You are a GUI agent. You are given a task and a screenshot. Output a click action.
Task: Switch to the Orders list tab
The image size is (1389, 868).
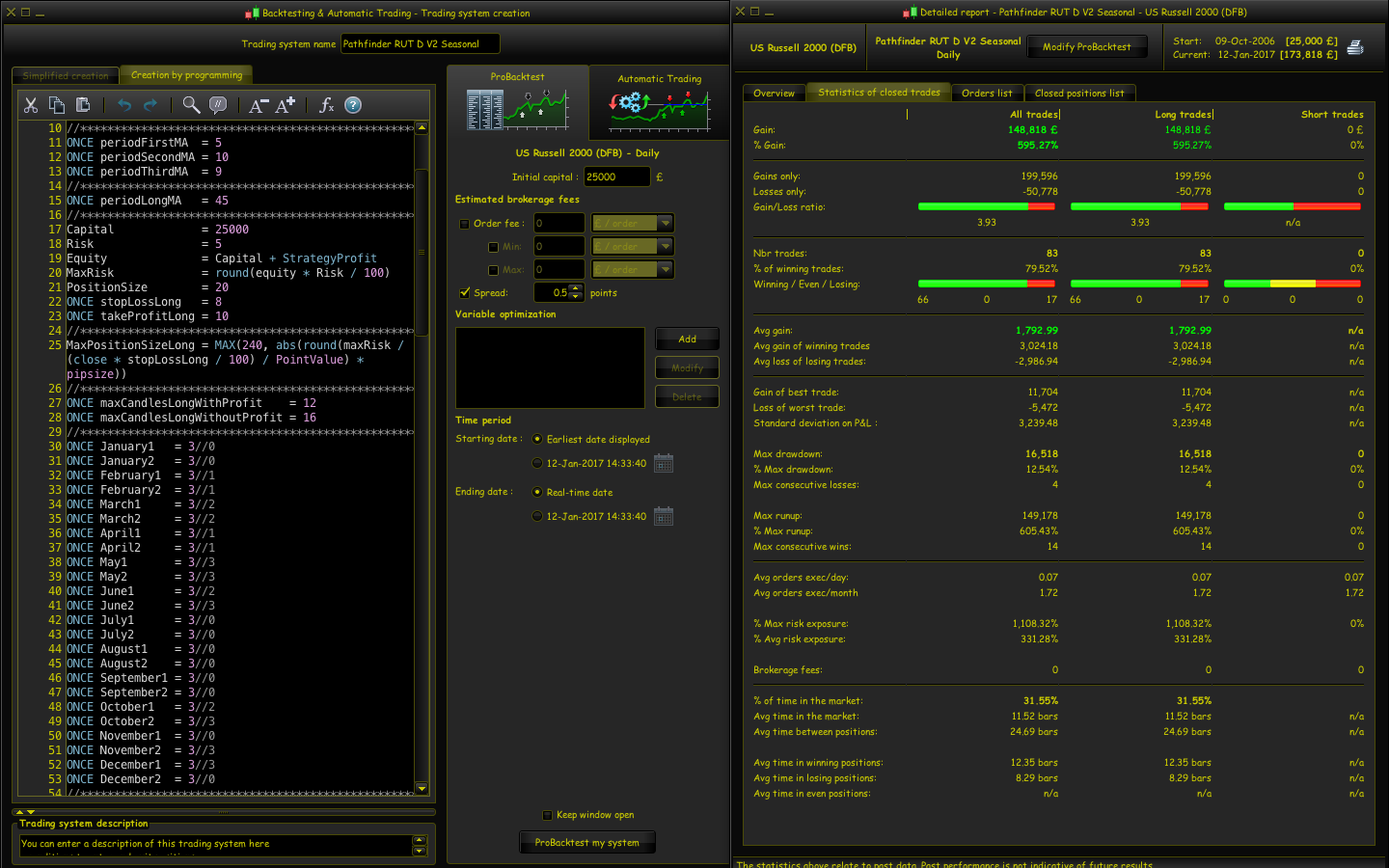pos(987,94)
